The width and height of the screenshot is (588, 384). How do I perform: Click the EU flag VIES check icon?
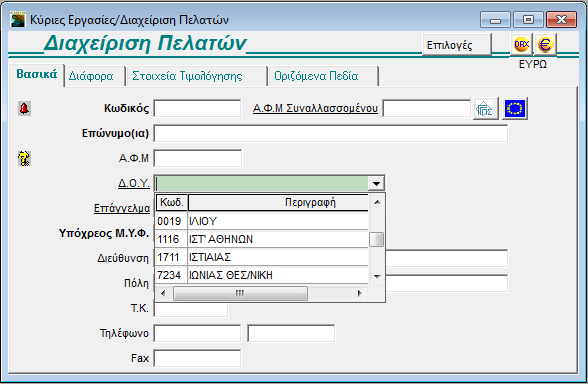tap(514, 109)
